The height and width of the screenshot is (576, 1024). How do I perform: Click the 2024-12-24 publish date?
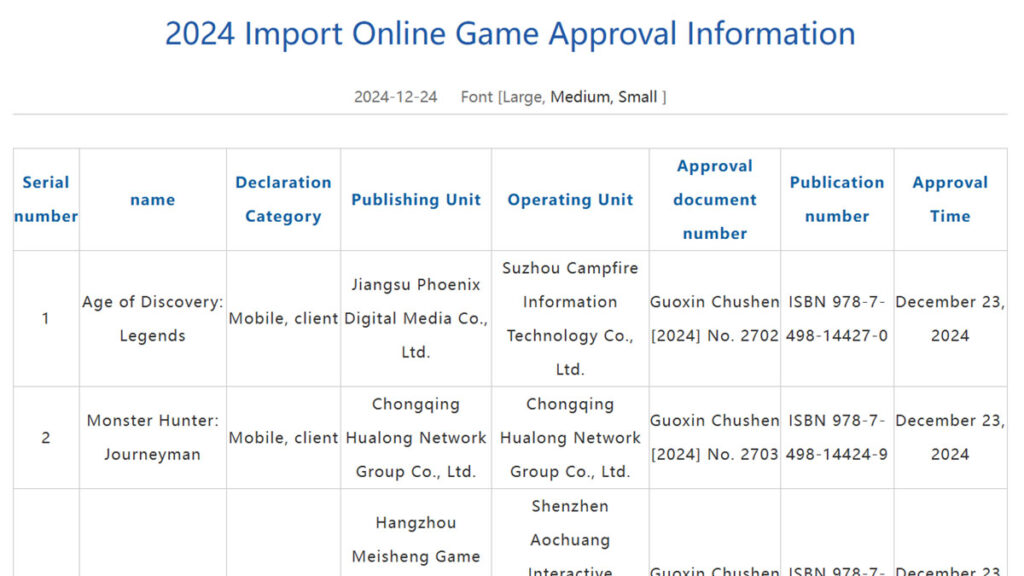(x=395, y=97)
